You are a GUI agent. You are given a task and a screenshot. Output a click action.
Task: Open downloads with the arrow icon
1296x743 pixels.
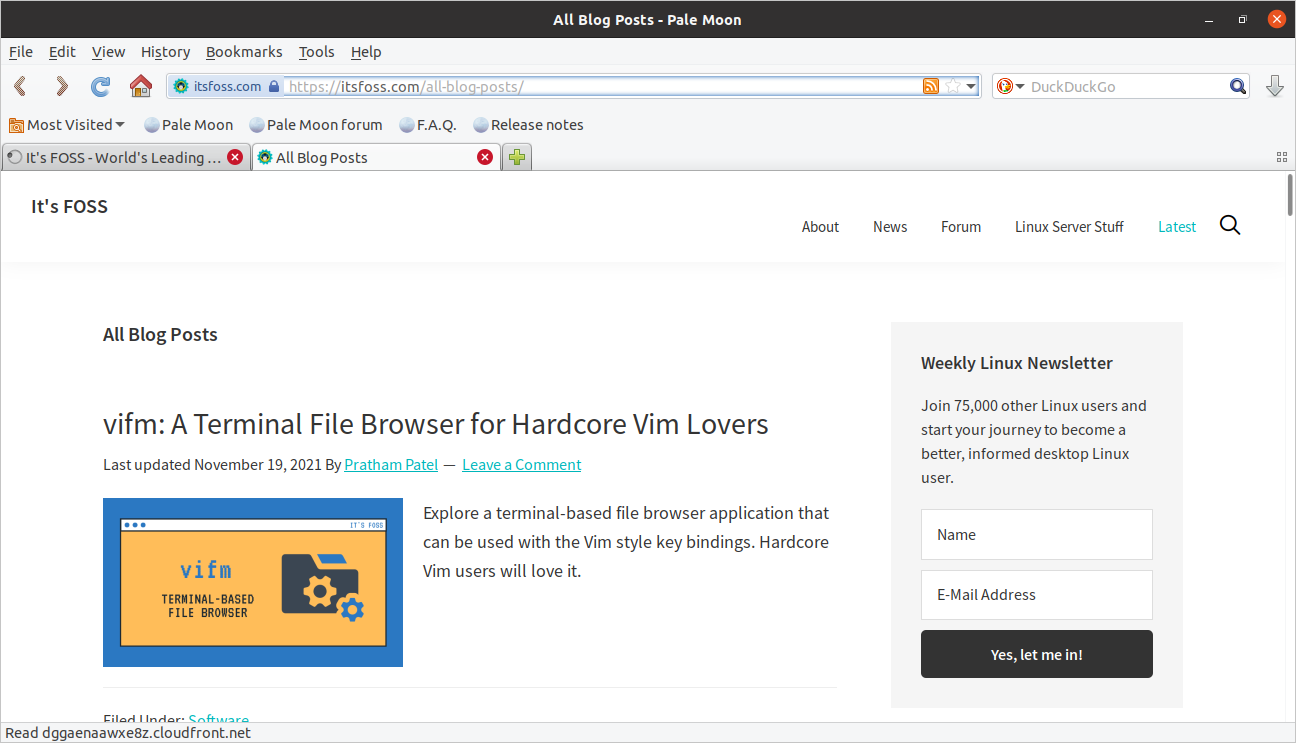point(1275,86)
